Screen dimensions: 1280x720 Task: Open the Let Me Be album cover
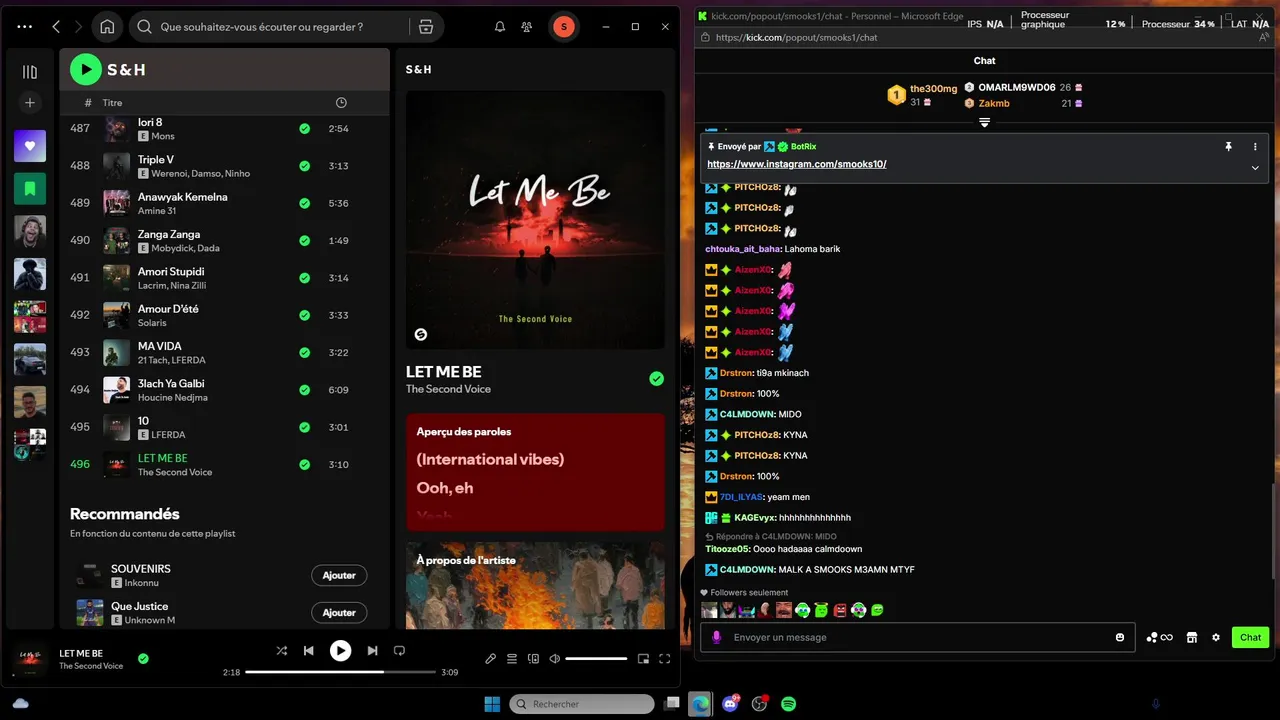tap(535, 220)
